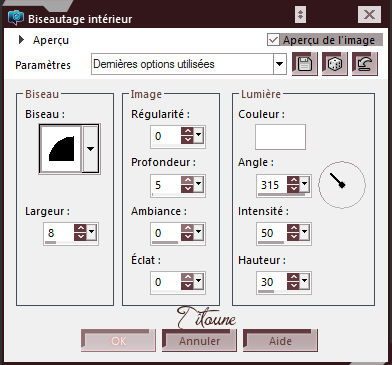392x365 pixels.
Task: Click the Angle field showing 315
Action: tap(272, 184)
